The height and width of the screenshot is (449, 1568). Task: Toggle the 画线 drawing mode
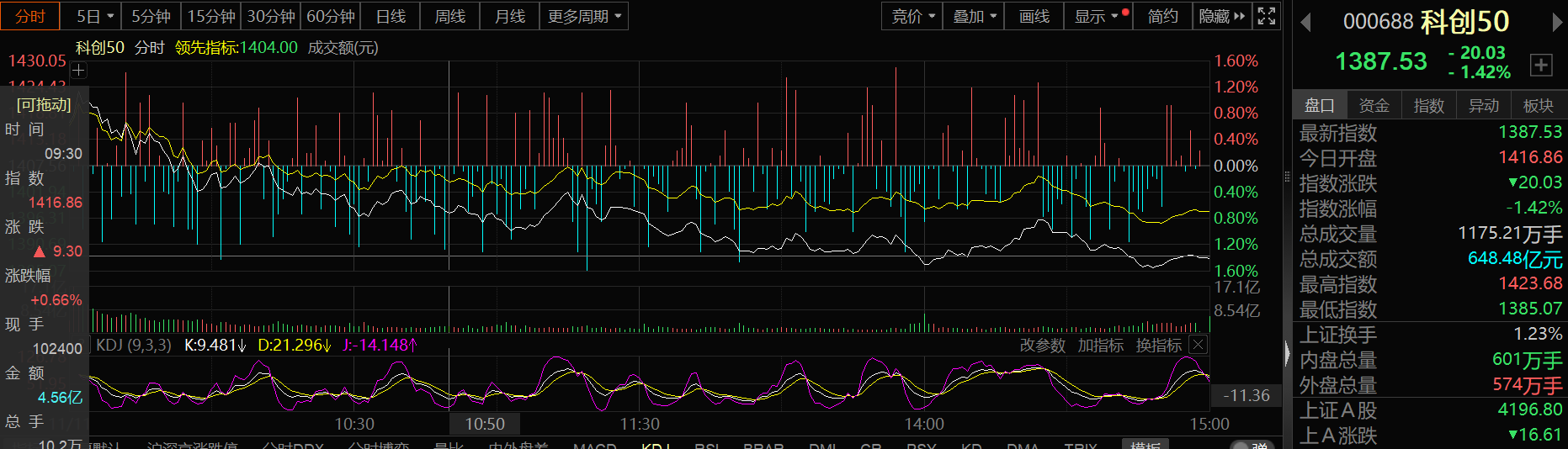[1034, 16]
